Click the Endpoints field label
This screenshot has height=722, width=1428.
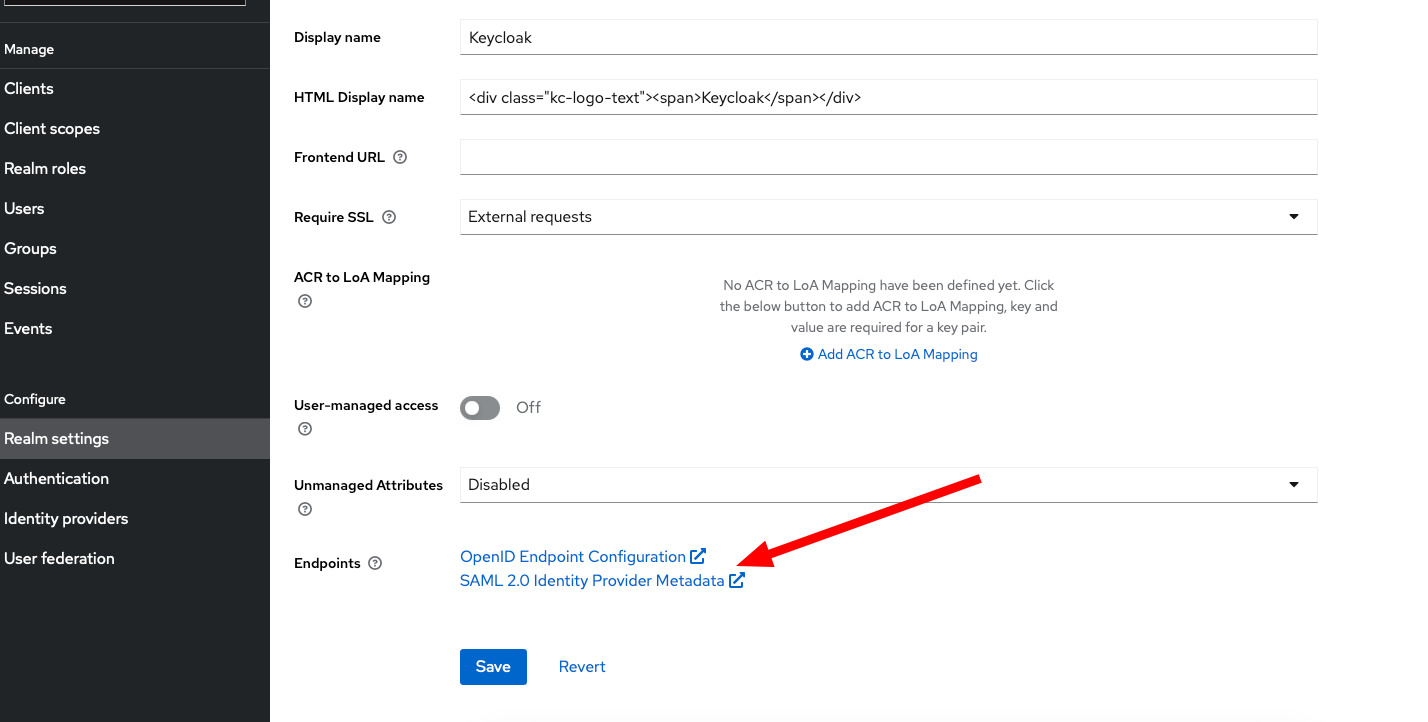327,563
